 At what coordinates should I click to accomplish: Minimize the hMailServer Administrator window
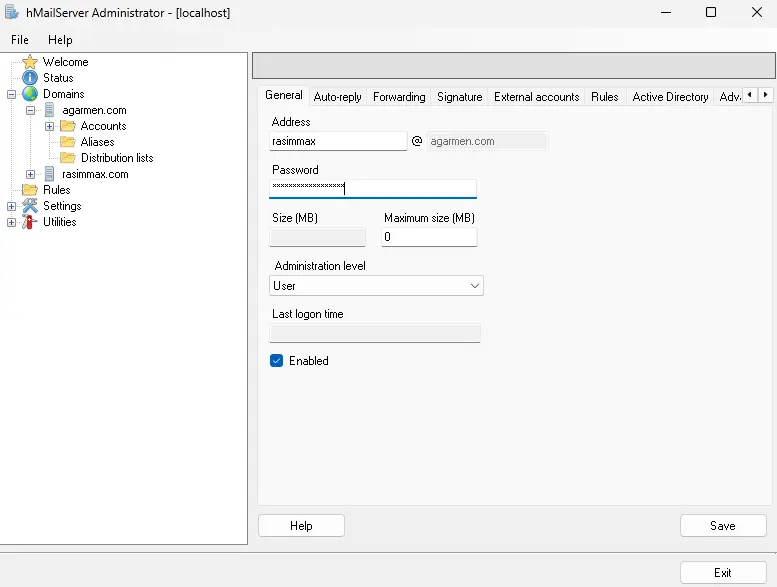pos(666,12)
